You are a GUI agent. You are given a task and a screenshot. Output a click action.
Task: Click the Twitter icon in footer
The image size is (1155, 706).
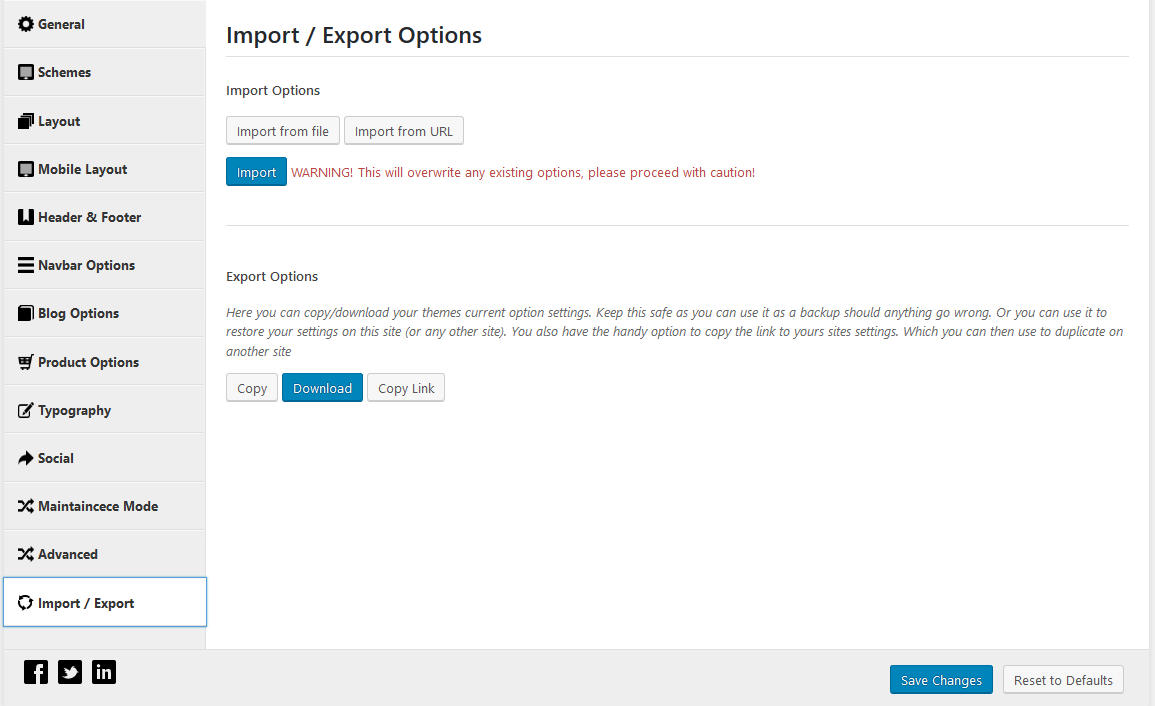70,672
